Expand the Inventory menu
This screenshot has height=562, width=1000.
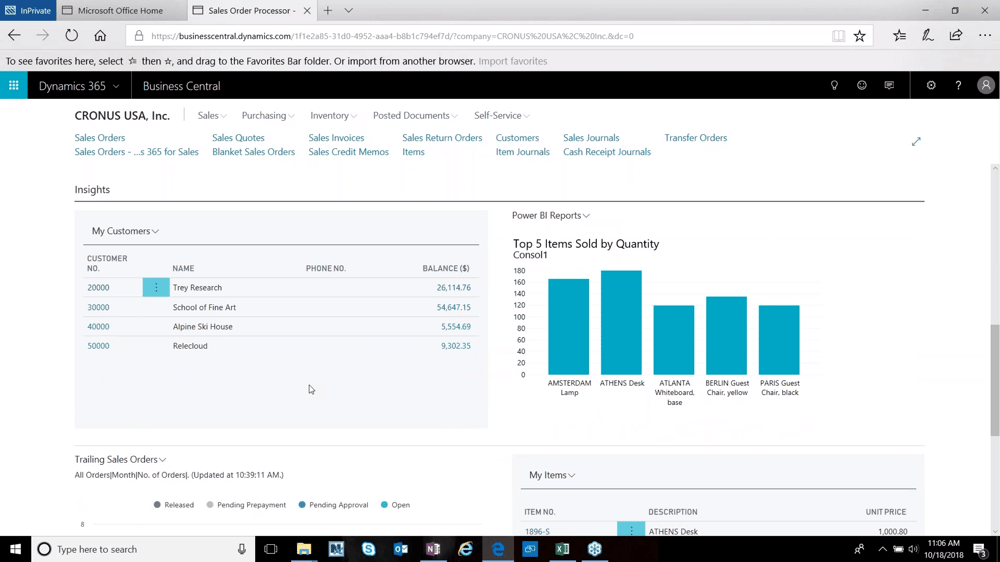click(334, 115)
